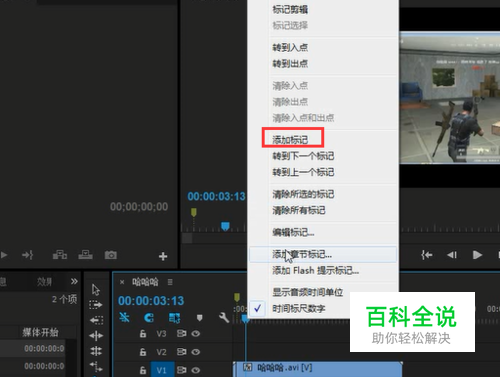Toggle timeline Snap magnet icon
The width and height of the screenshot is (500, 377).
[x=149, y=318]
